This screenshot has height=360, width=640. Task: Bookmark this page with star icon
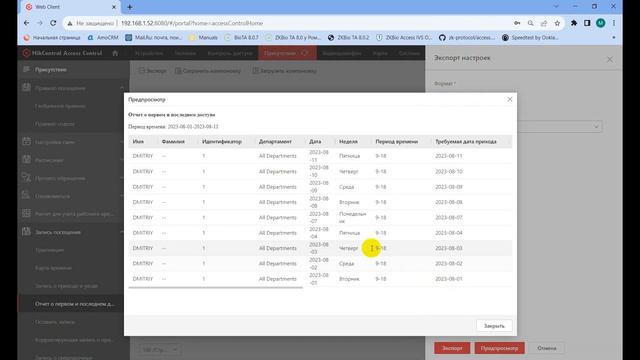click(x=557, y=23)
